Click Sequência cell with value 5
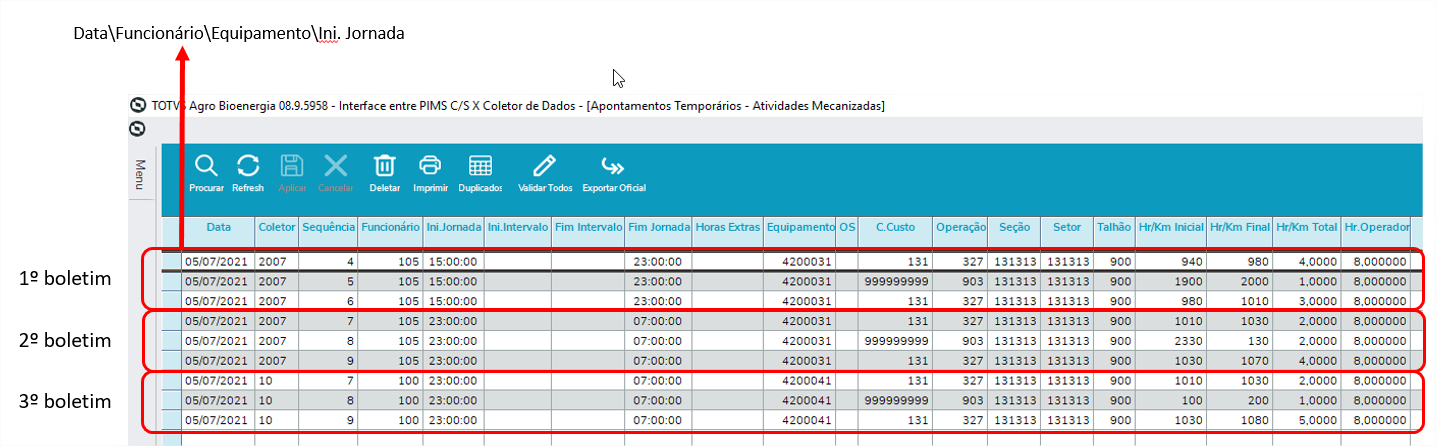This screenshot has width=1436, height=446. [328, 281]
